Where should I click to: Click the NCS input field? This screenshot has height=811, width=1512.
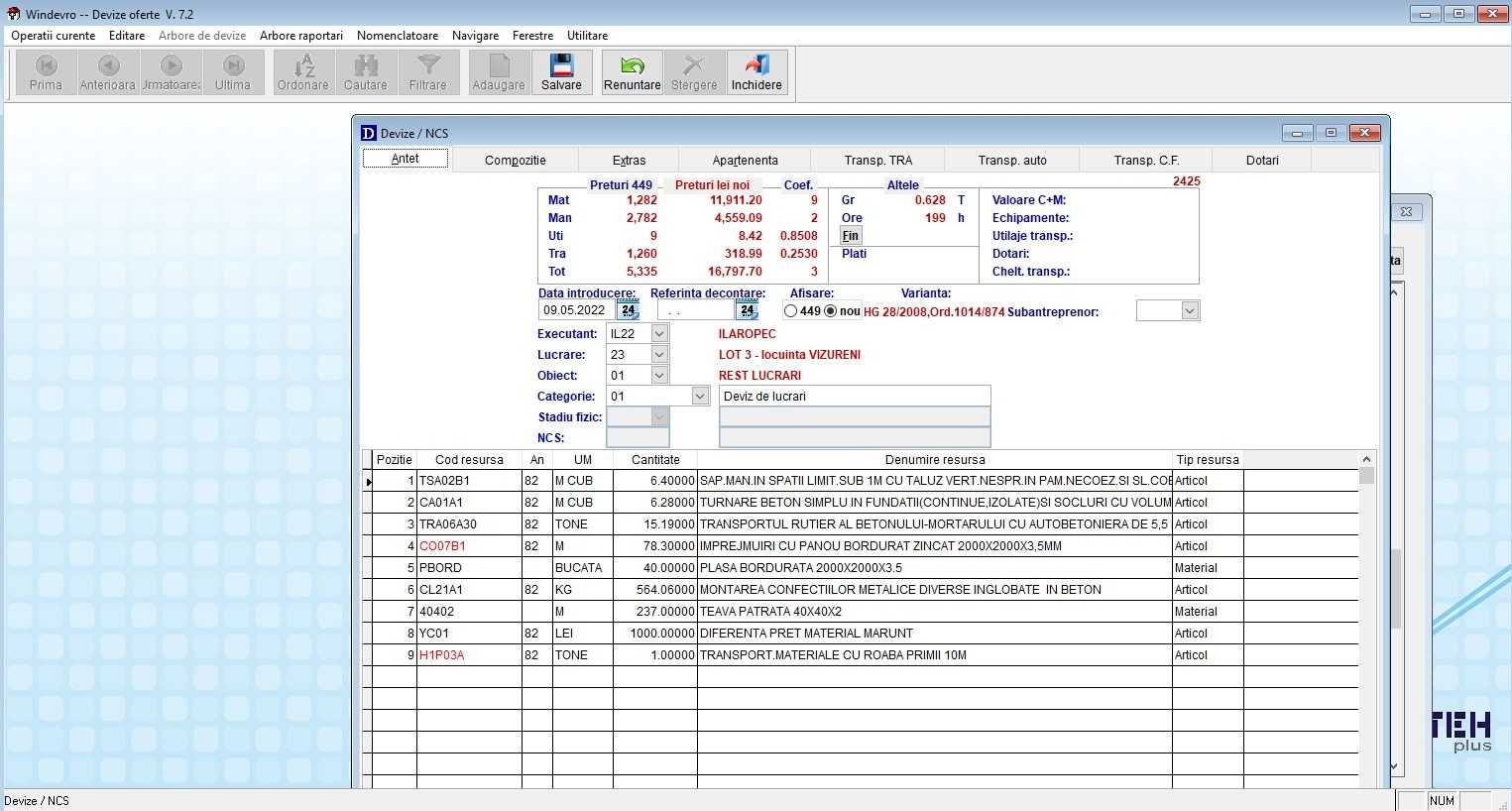(638, 438)
